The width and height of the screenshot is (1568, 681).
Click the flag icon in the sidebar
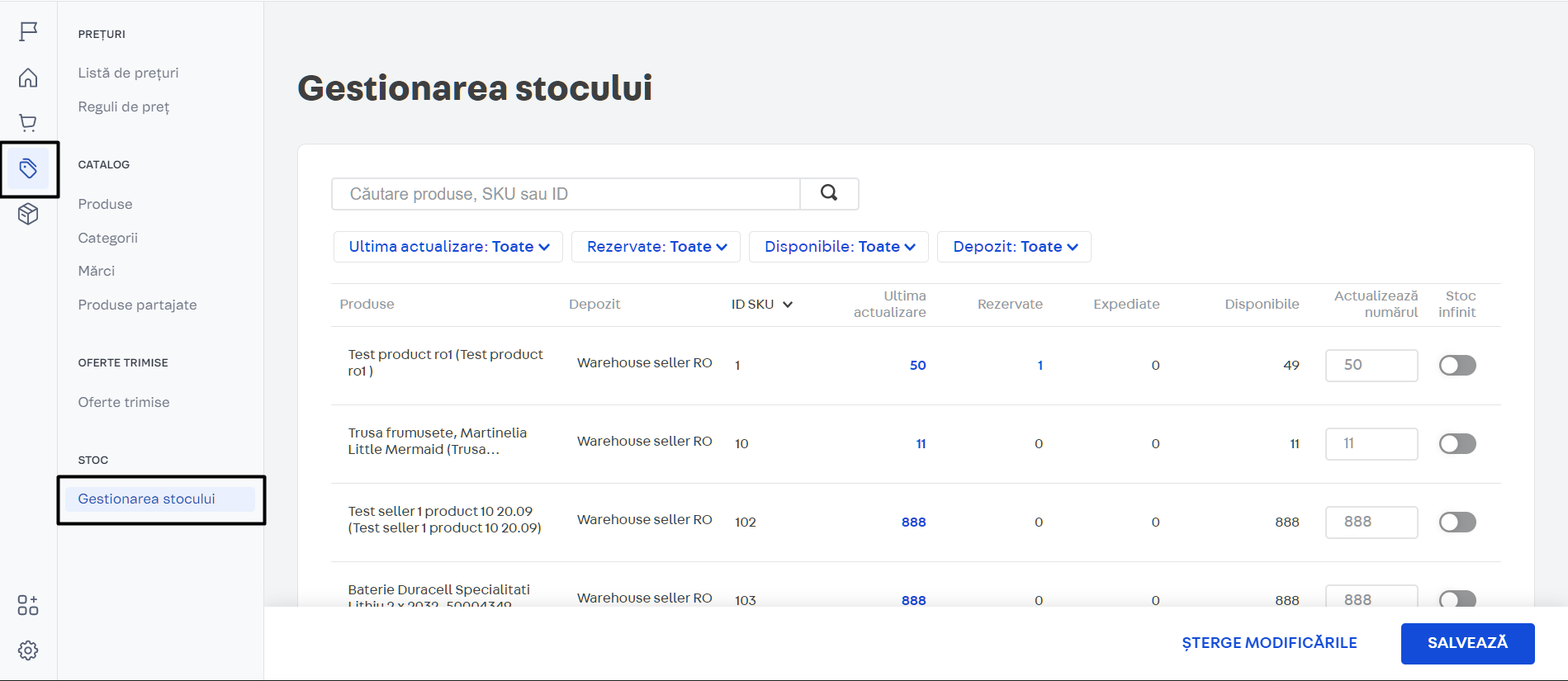[x=28, y=31]
